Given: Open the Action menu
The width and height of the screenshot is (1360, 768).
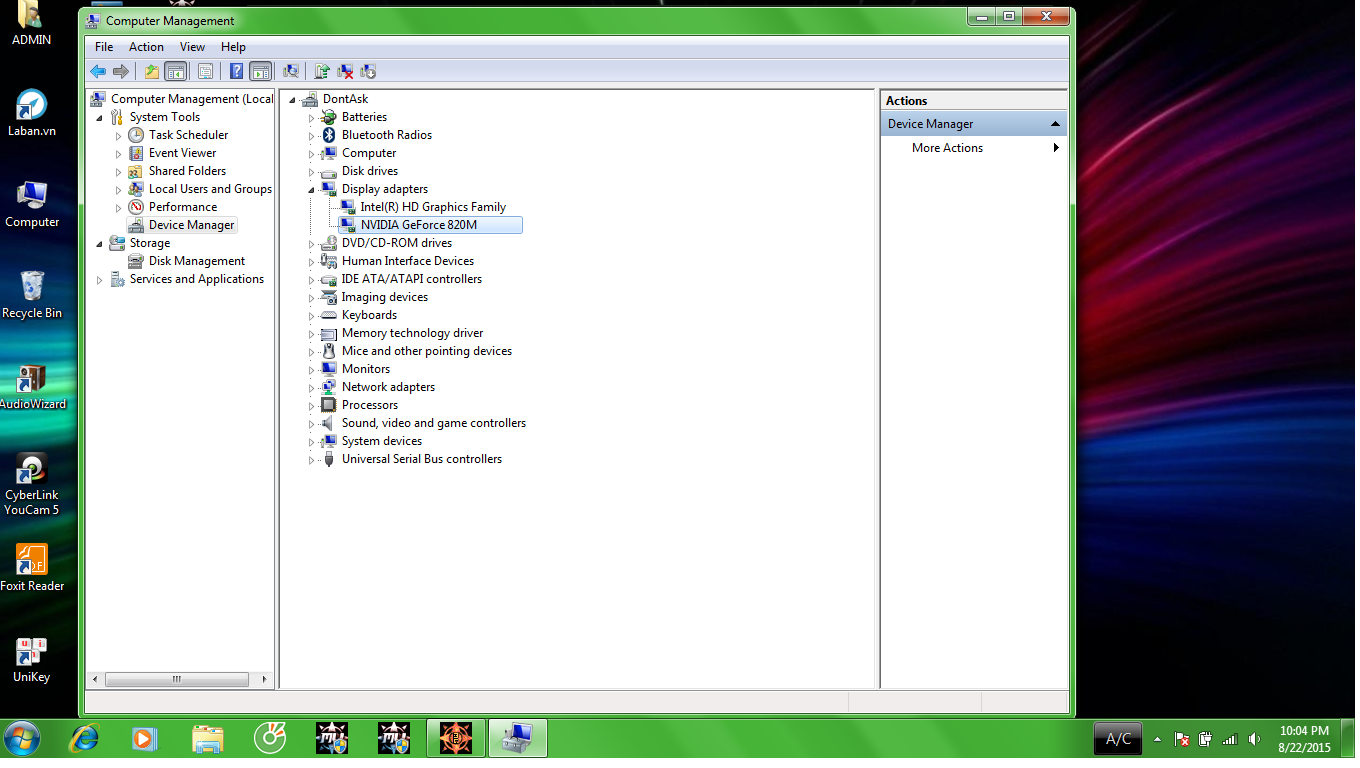Looking at the screenshot, I should [146, 47].
